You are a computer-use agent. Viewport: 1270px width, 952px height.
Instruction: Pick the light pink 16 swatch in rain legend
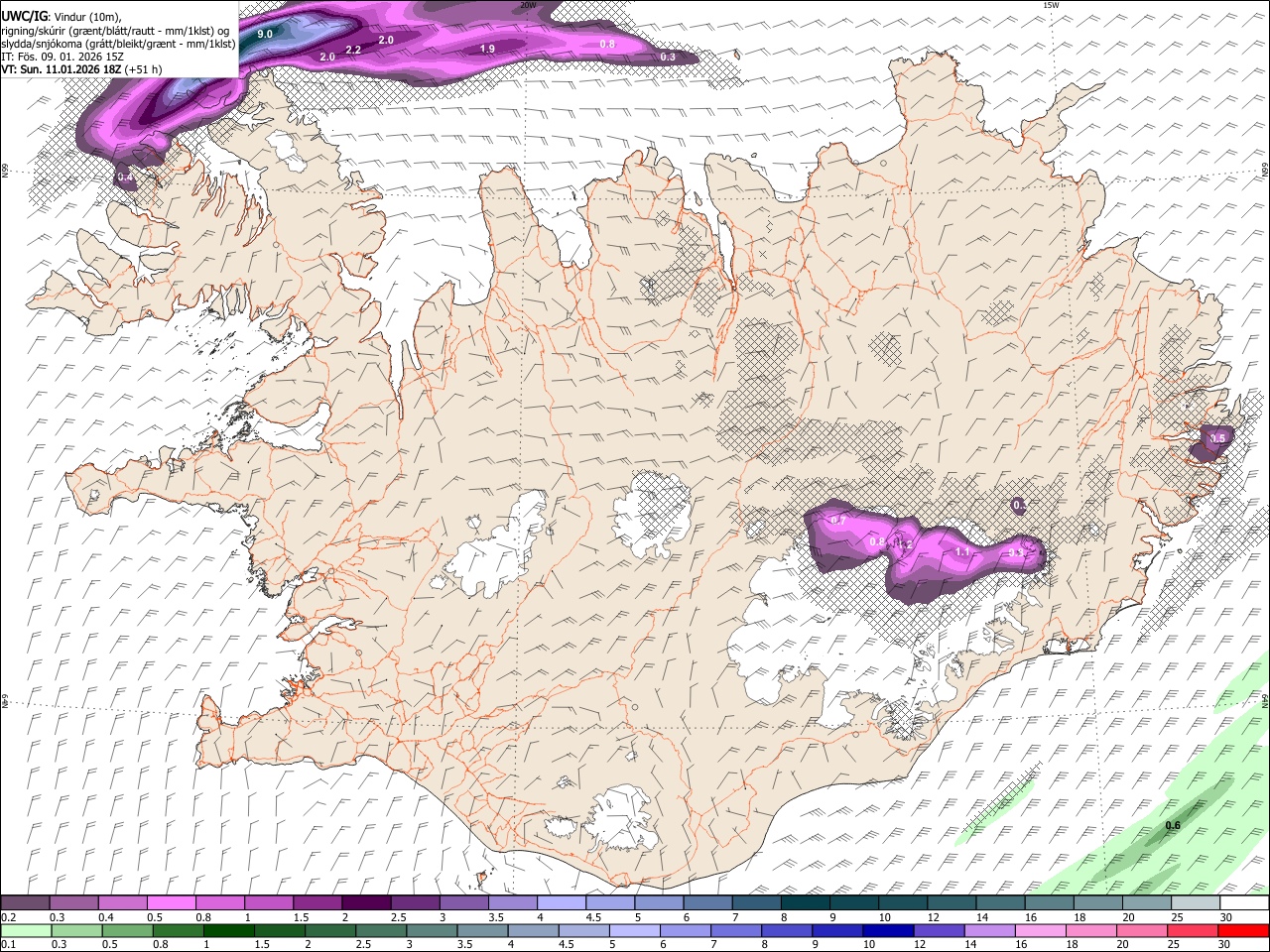[1039, 930]
